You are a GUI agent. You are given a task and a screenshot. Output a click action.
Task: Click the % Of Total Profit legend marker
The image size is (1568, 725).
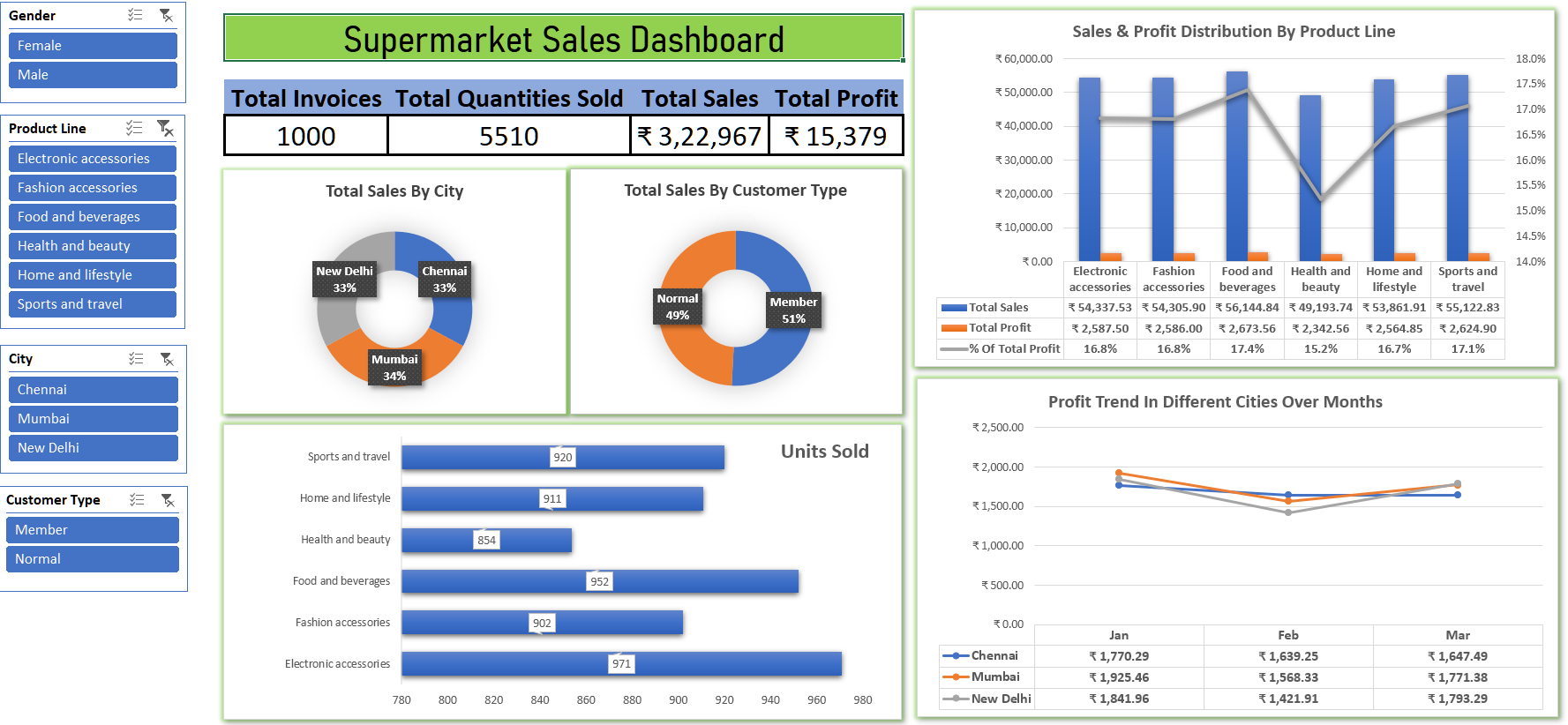pyautogui.click(x=954, y=349)
